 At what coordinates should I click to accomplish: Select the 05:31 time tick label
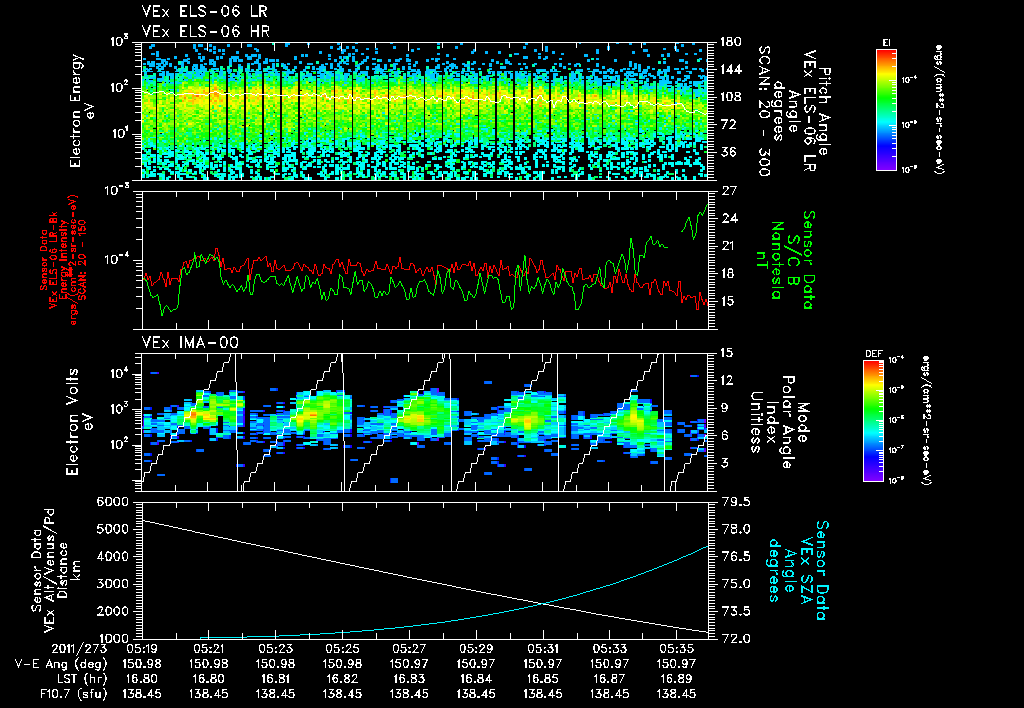543,648
